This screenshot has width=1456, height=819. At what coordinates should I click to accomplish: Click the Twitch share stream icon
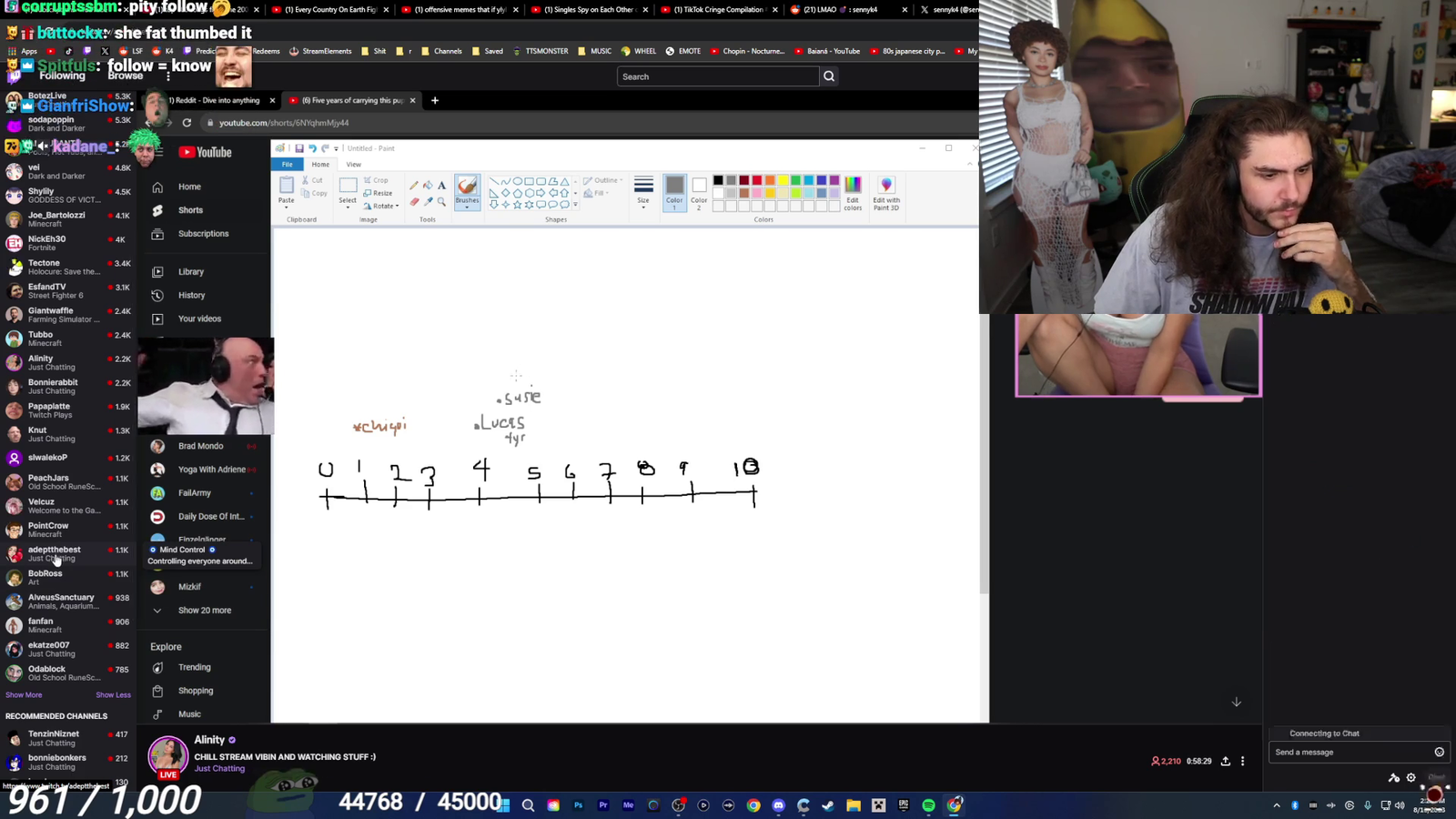[x=1225, y=761]
